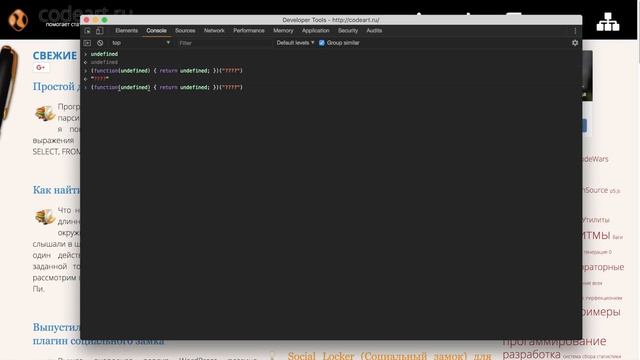Open the 'Простой' article heading link
The width and height of the screenshot is (640, 360).
tap(56, 87)
